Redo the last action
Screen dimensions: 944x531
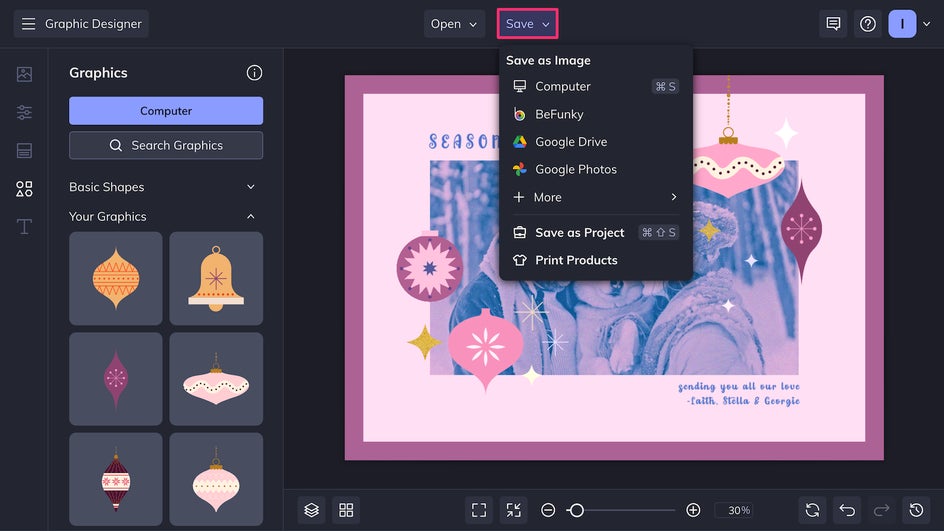pos(881,510)
